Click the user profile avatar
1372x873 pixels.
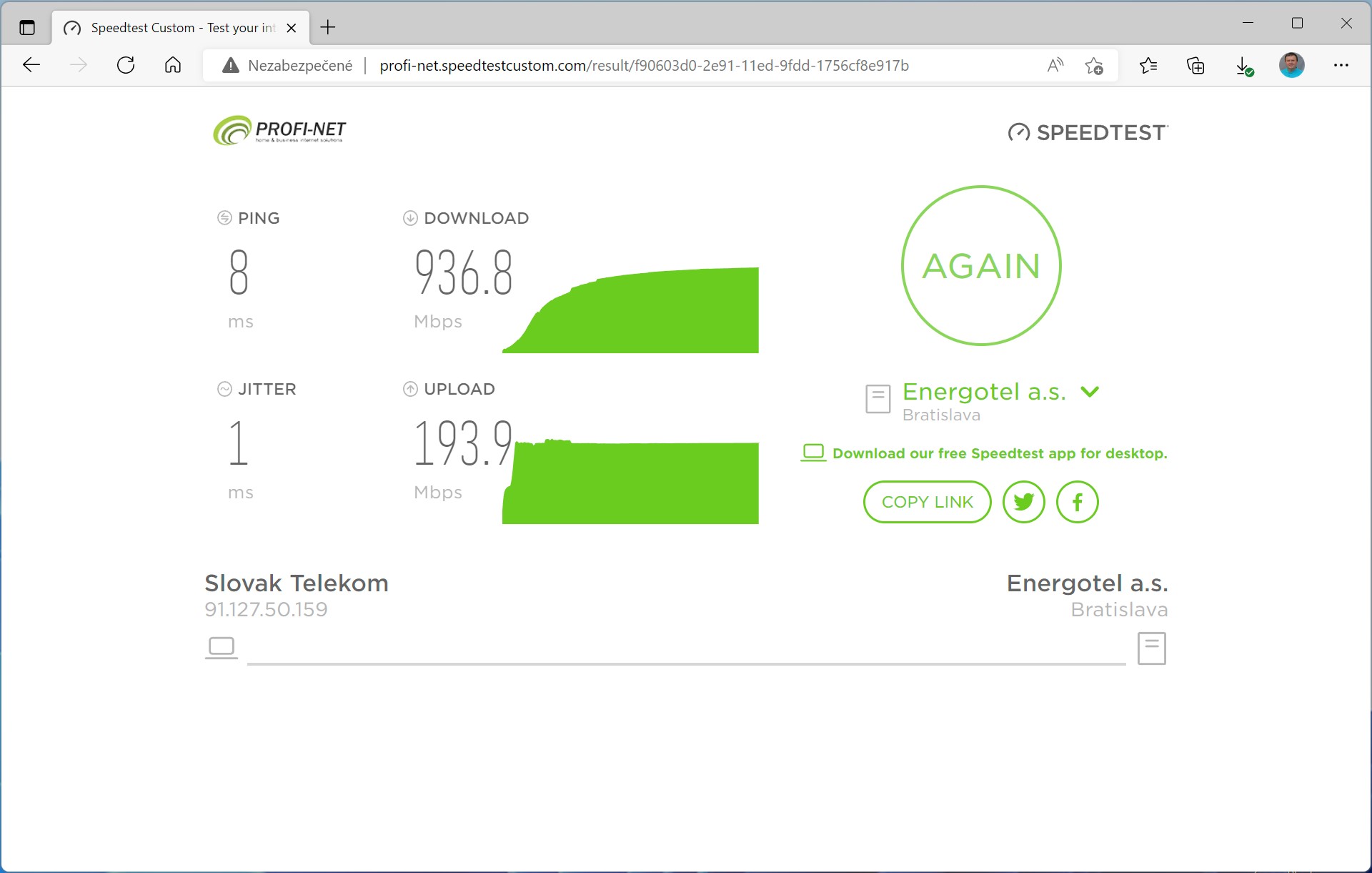1291,65
